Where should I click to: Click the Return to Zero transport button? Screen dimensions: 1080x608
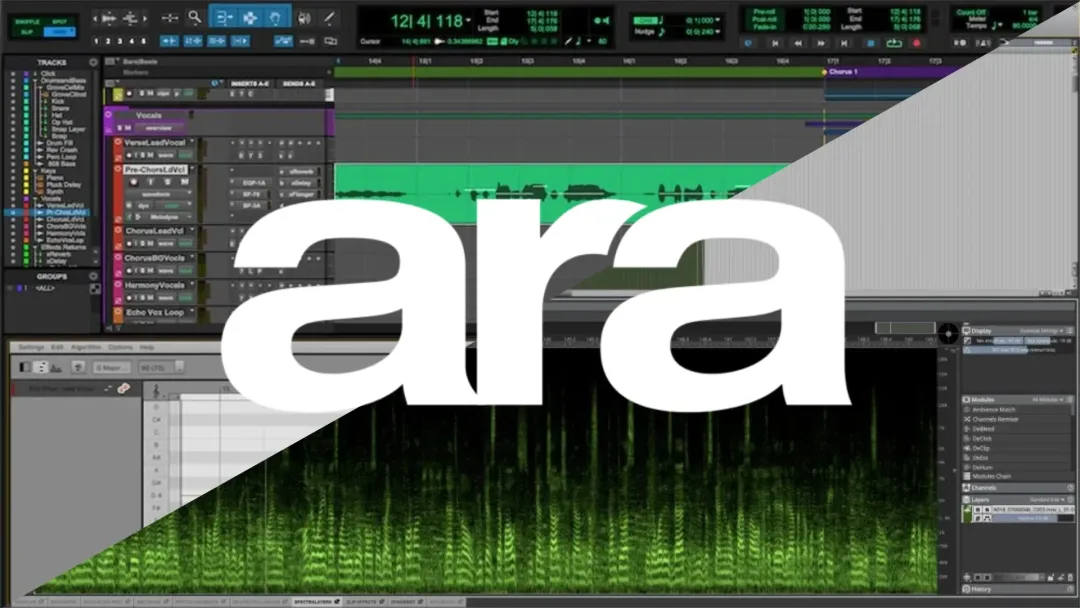[x=775, y=43]
